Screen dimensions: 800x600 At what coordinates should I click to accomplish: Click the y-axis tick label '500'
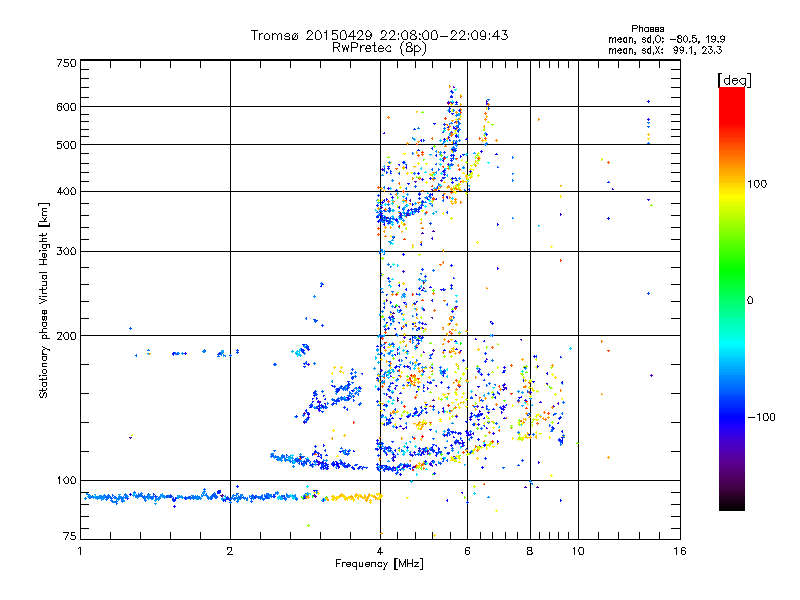click(x=66, y=145)
